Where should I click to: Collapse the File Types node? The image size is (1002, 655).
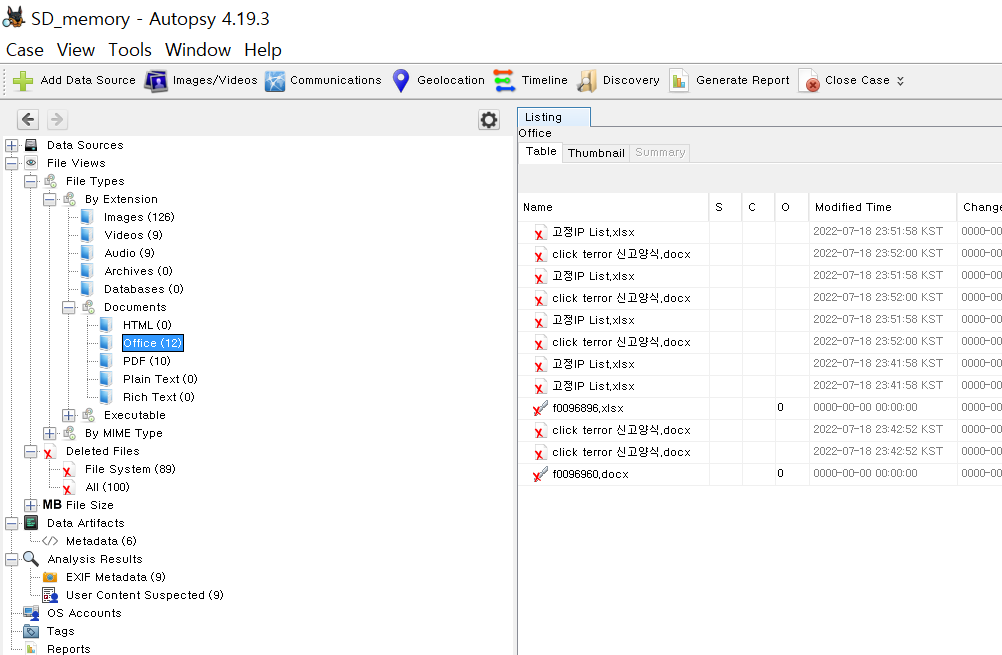point(31,181)
